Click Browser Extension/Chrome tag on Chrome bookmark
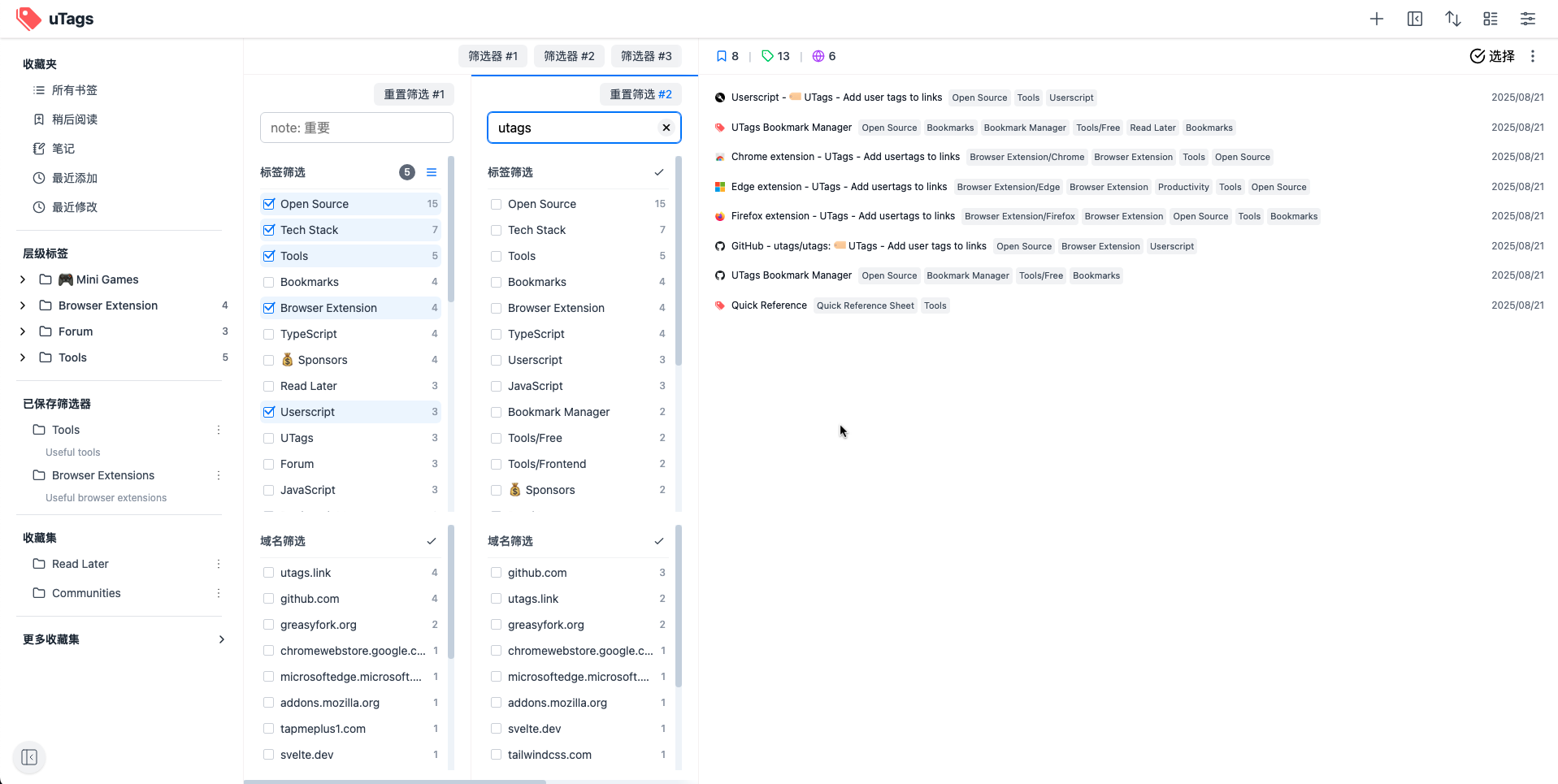 1026,157
